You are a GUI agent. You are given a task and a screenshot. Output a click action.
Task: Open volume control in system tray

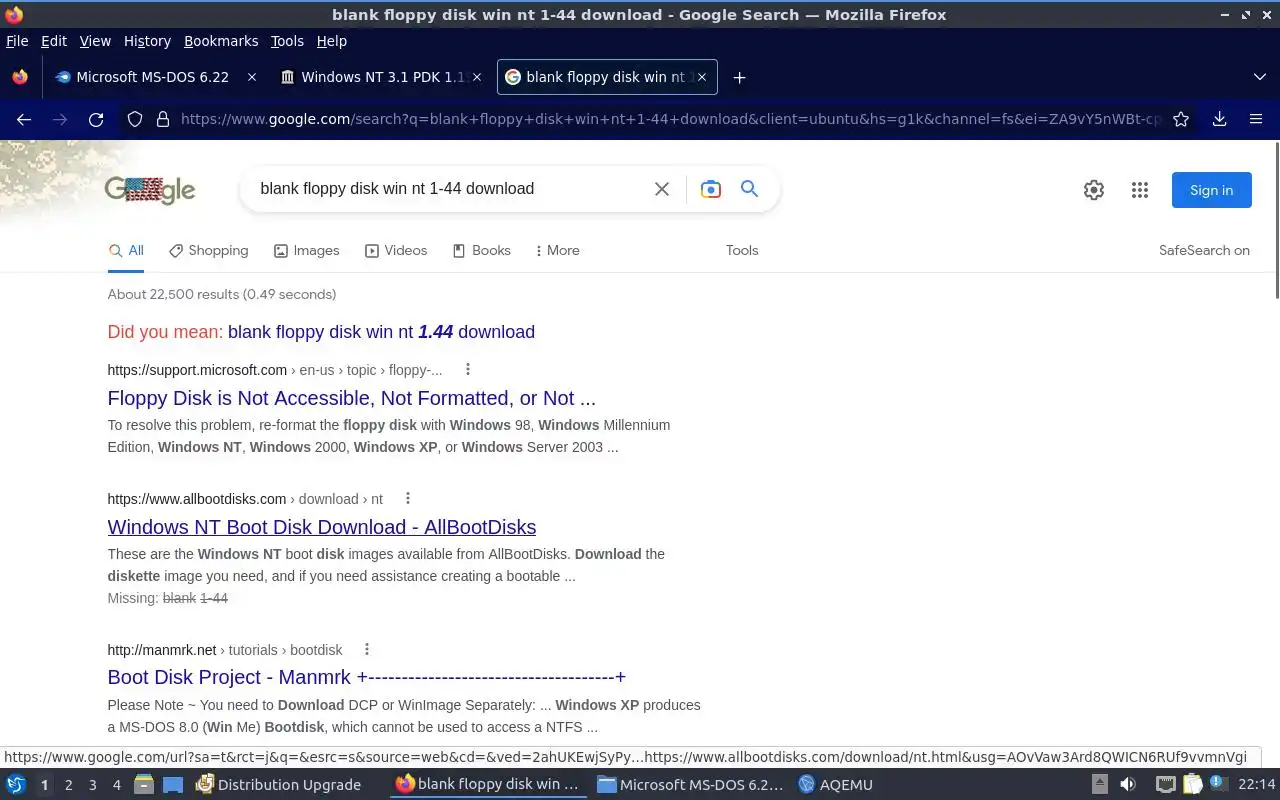click(x=1128, y=784)
